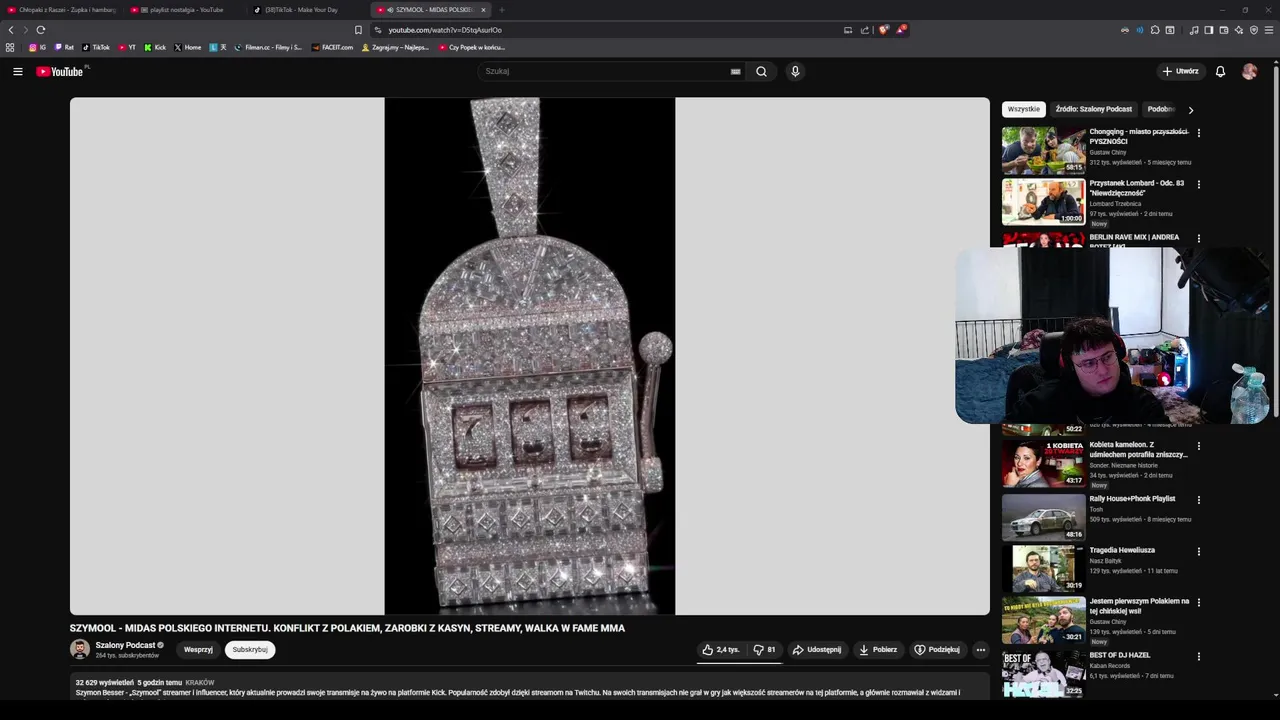The image size is (1280, 720).
Task: Open options menu for Rally House+Phonk Playlist
Action: (x=1198, y=500)
